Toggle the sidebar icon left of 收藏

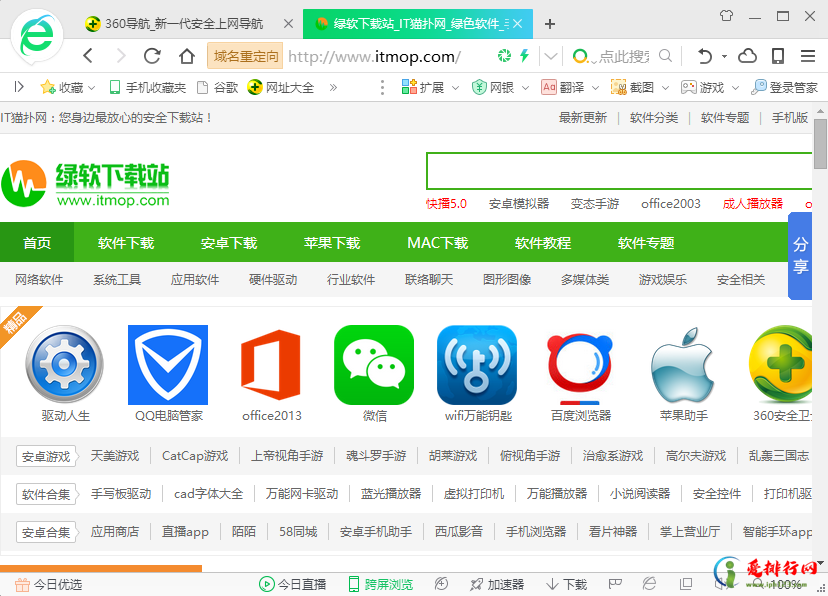[x=19, y=87]
